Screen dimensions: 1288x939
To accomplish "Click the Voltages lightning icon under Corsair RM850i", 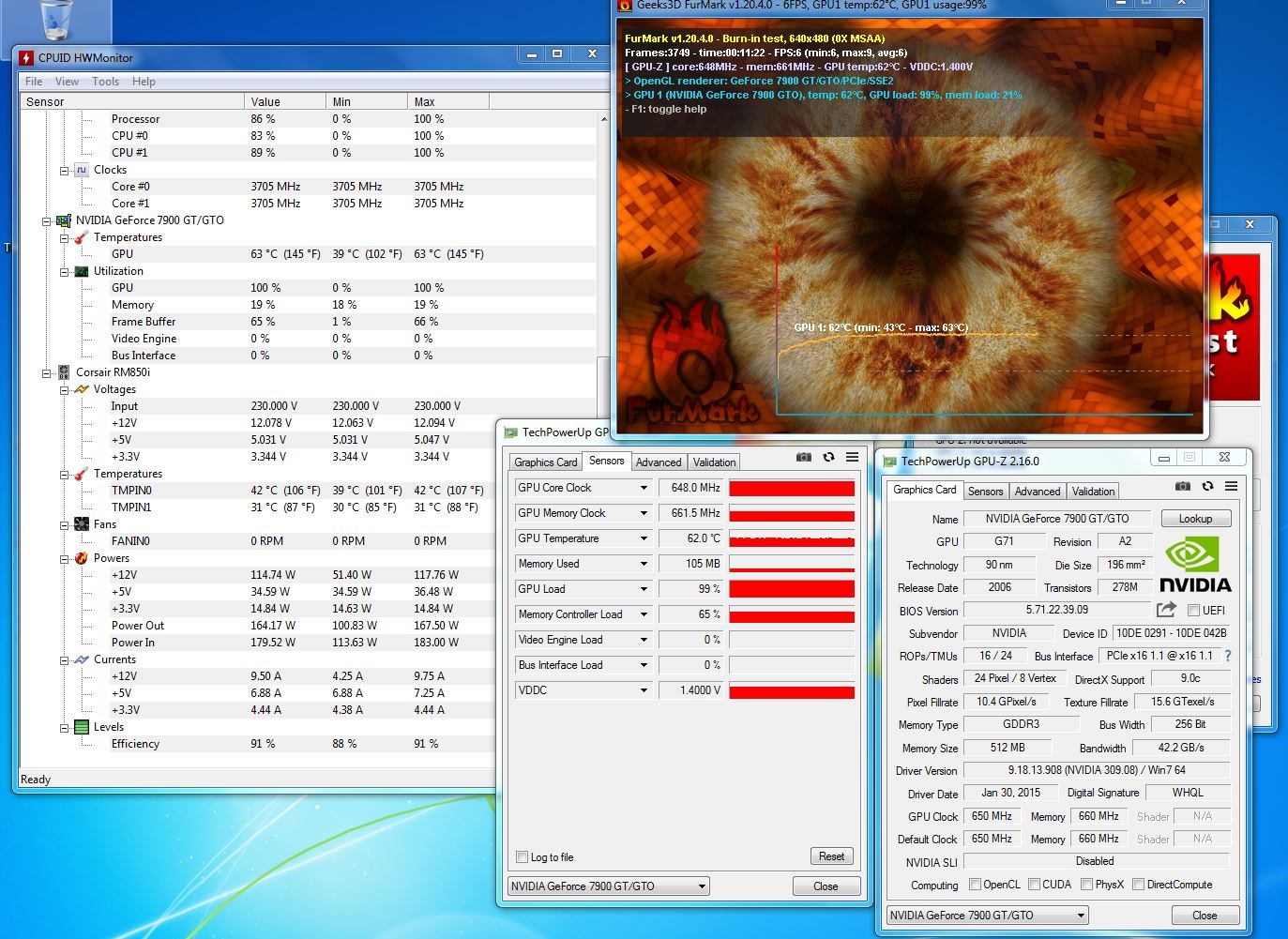I will tap(82, 389).
